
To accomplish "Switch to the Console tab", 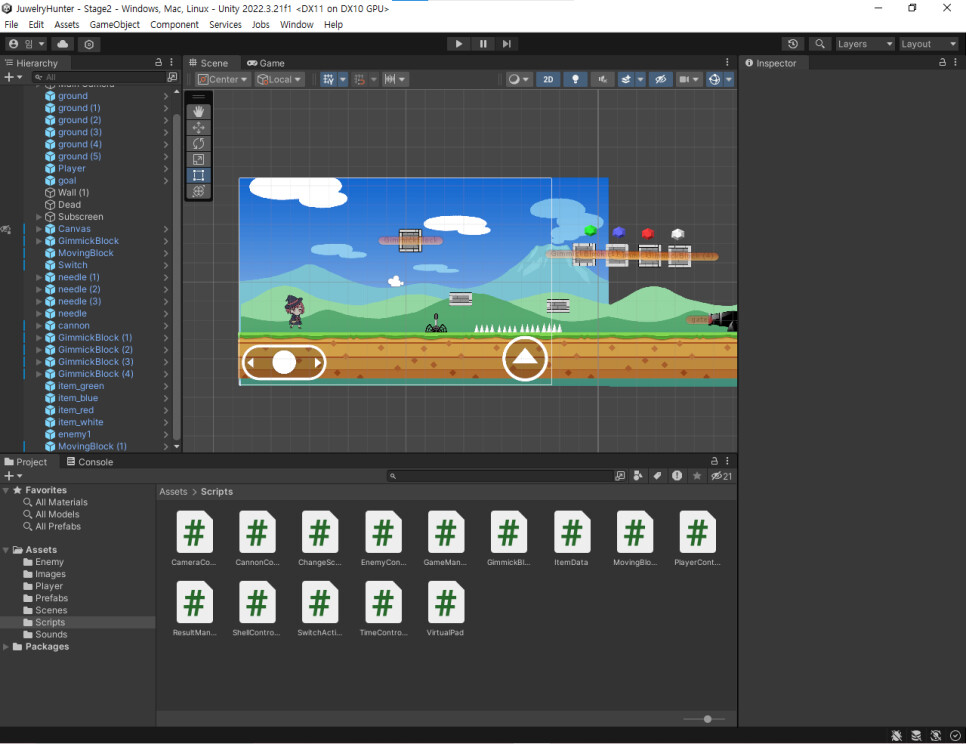I will point(89,462).
